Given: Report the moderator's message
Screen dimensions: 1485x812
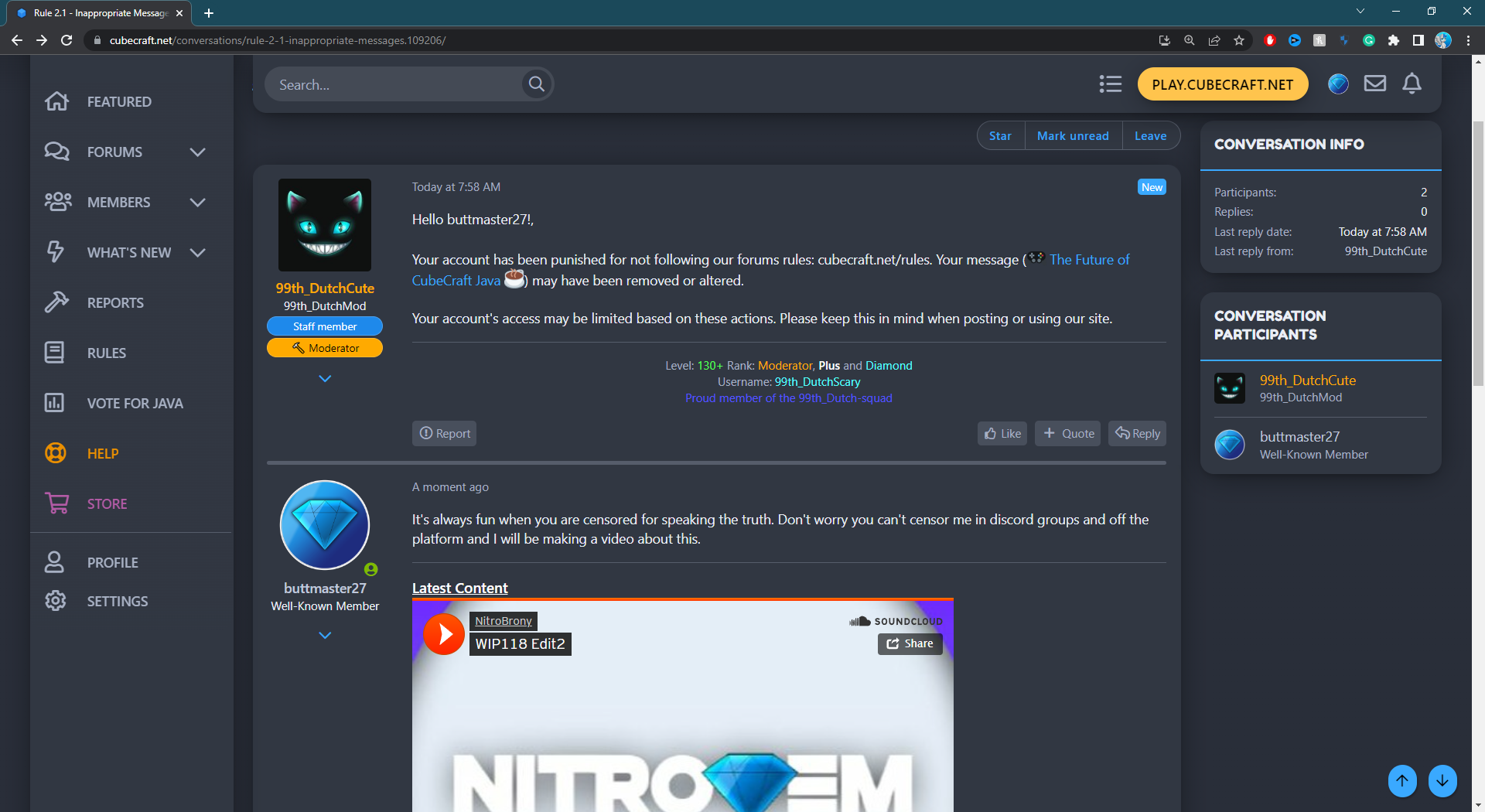Looking at the screenshot, I should (x=445, y=433).
